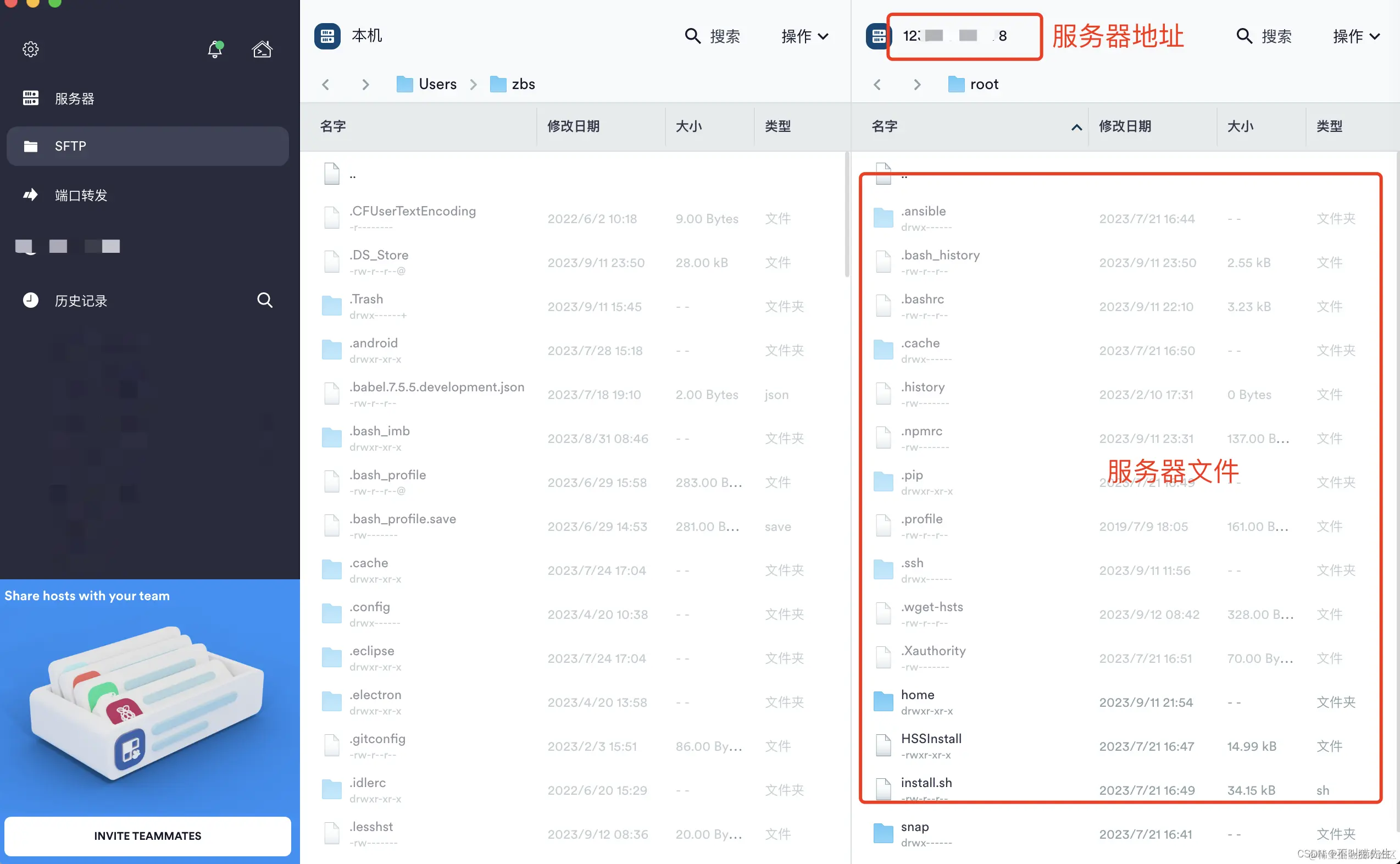
Task: Select install.sh in the remote list
Action: [x=926, y=783]
